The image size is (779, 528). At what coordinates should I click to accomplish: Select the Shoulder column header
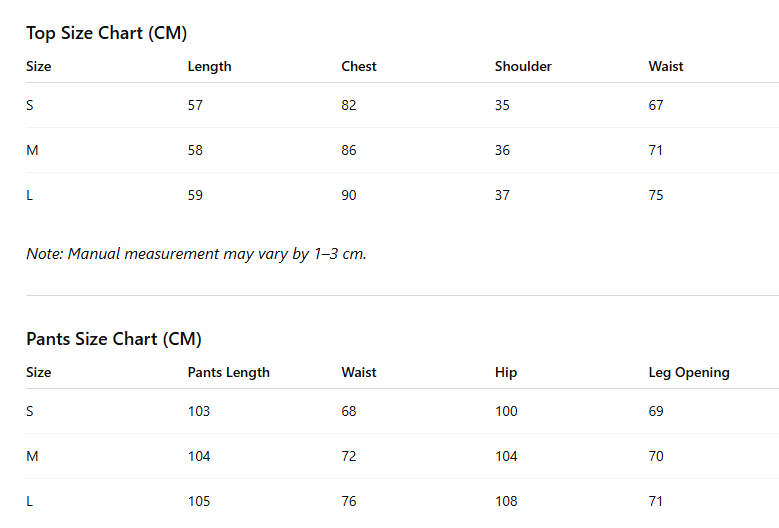click(x=523, y=67)
